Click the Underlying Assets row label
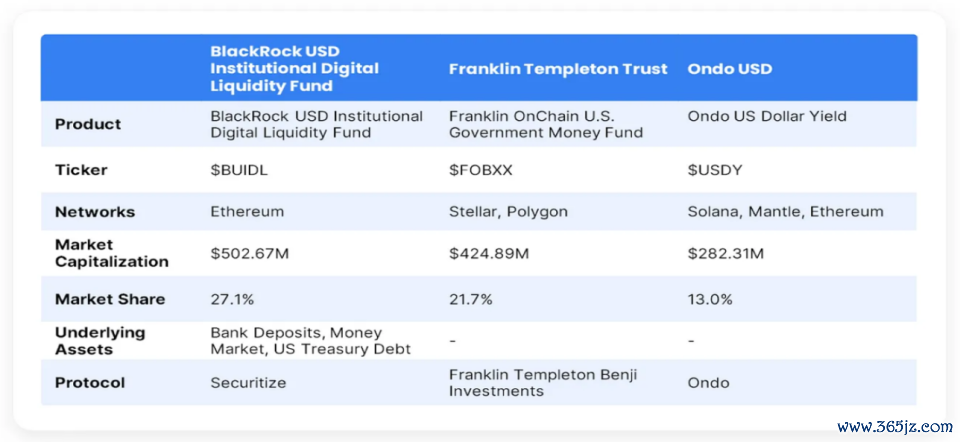Screen dimensions: 960x442 tap(100, 340)
